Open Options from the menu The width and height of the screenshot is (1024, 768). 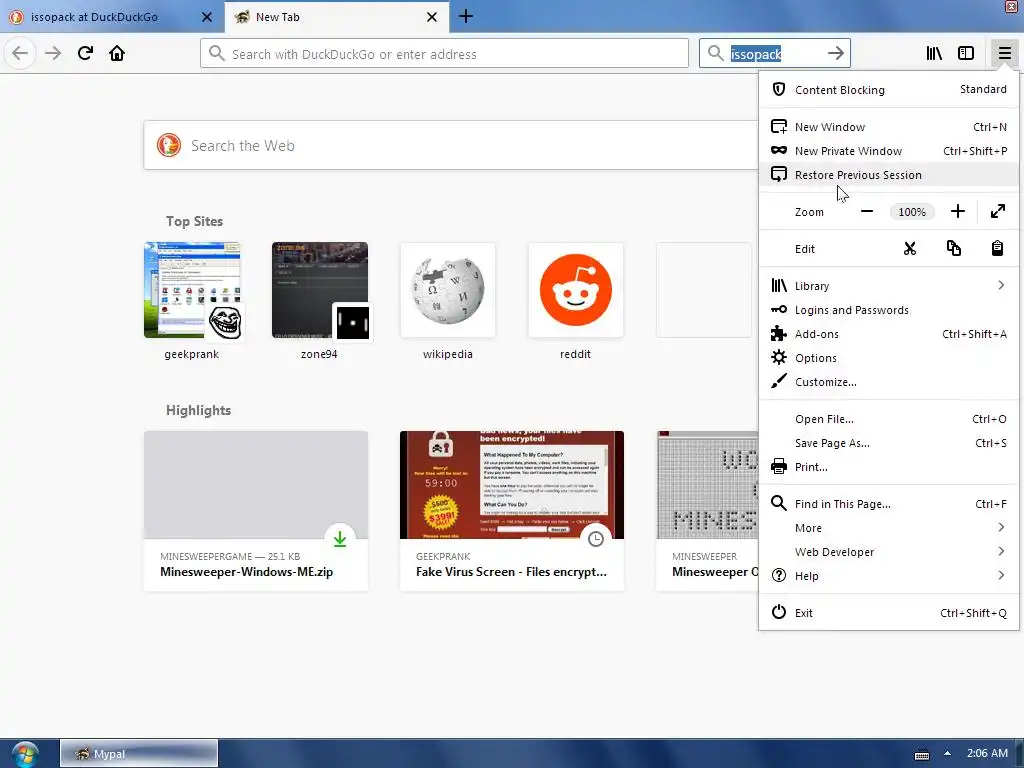click(x=888, y=358)
